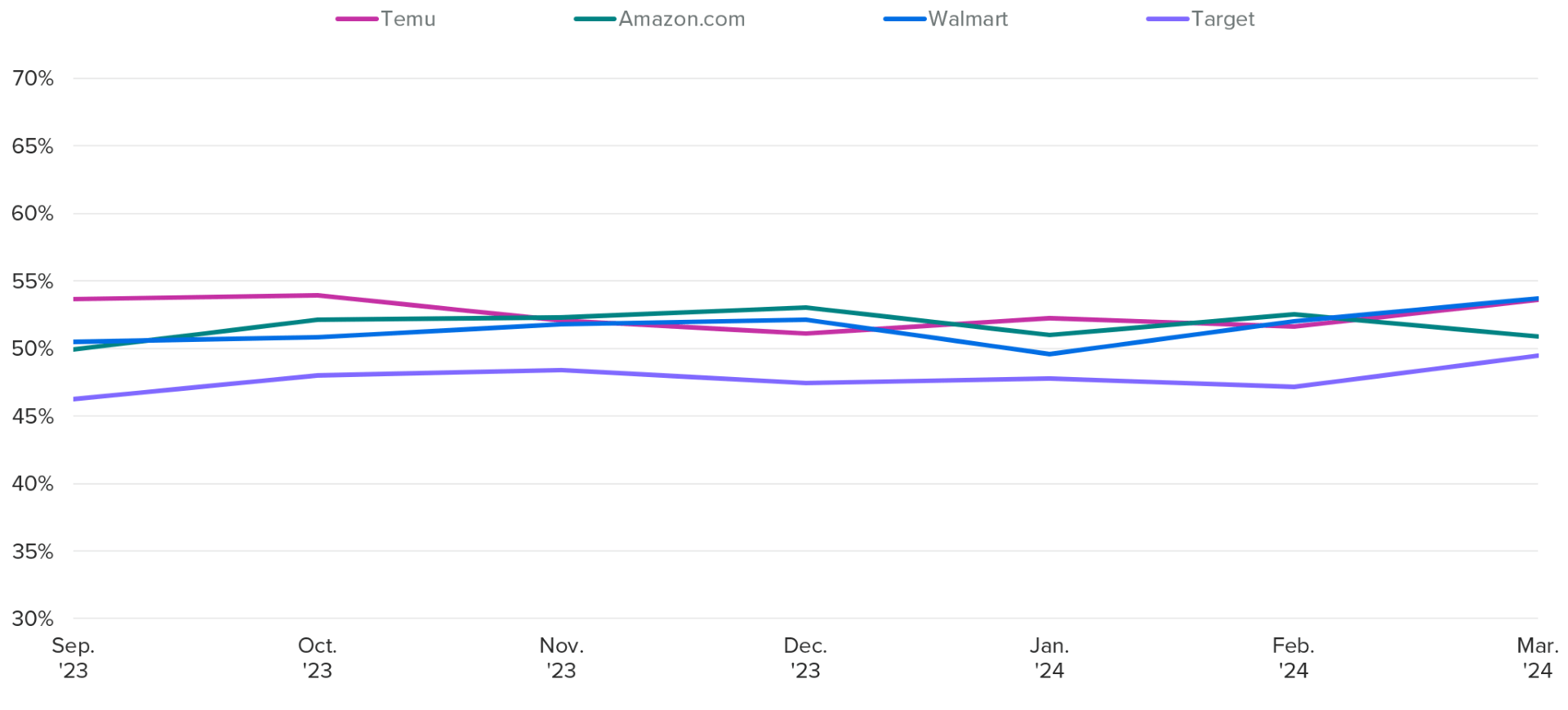Click Target line's Oct. '23 data point
This screenshot has height=710, width=1568.
318,375
